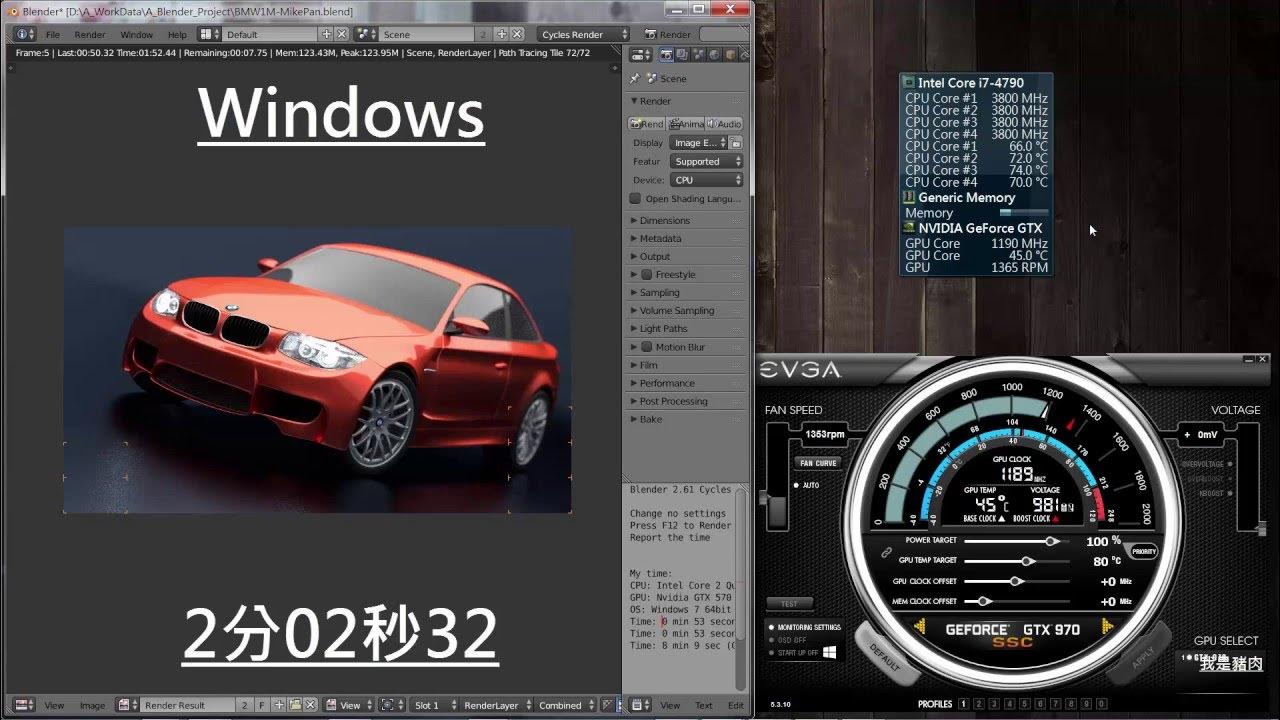Screen dimensions: 1280x720
Task: Open the Render Layers properties tab
Action: click(682, 54)
